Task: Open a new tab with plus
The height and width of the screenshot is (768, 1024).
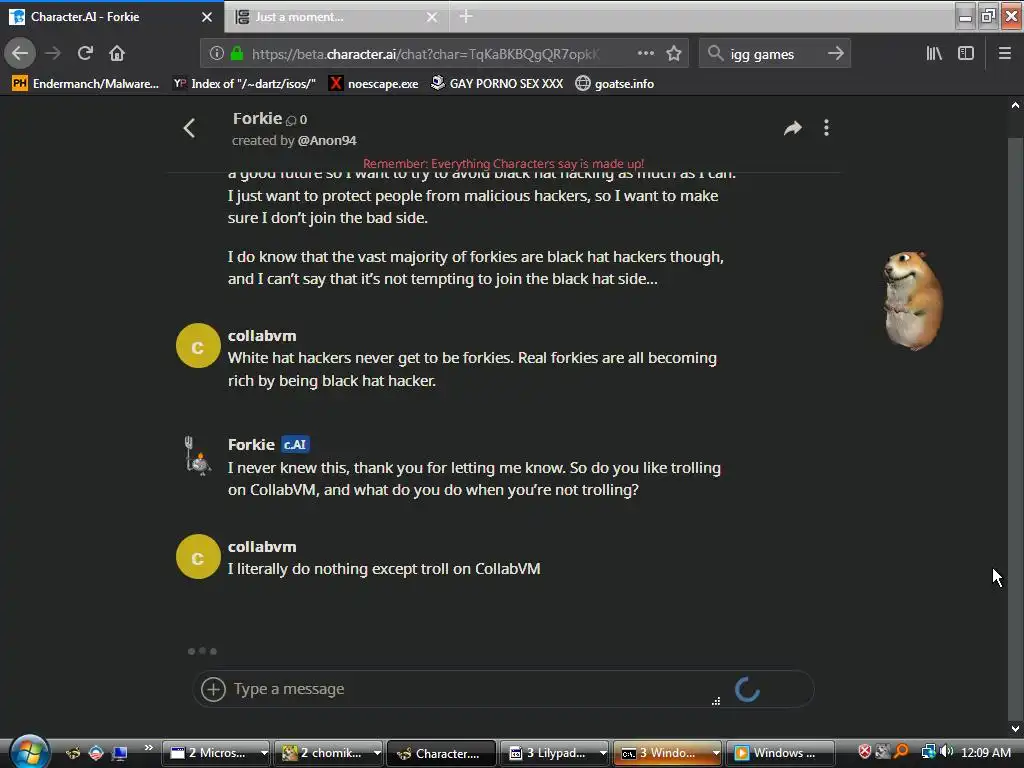Action: click(466, 16)
